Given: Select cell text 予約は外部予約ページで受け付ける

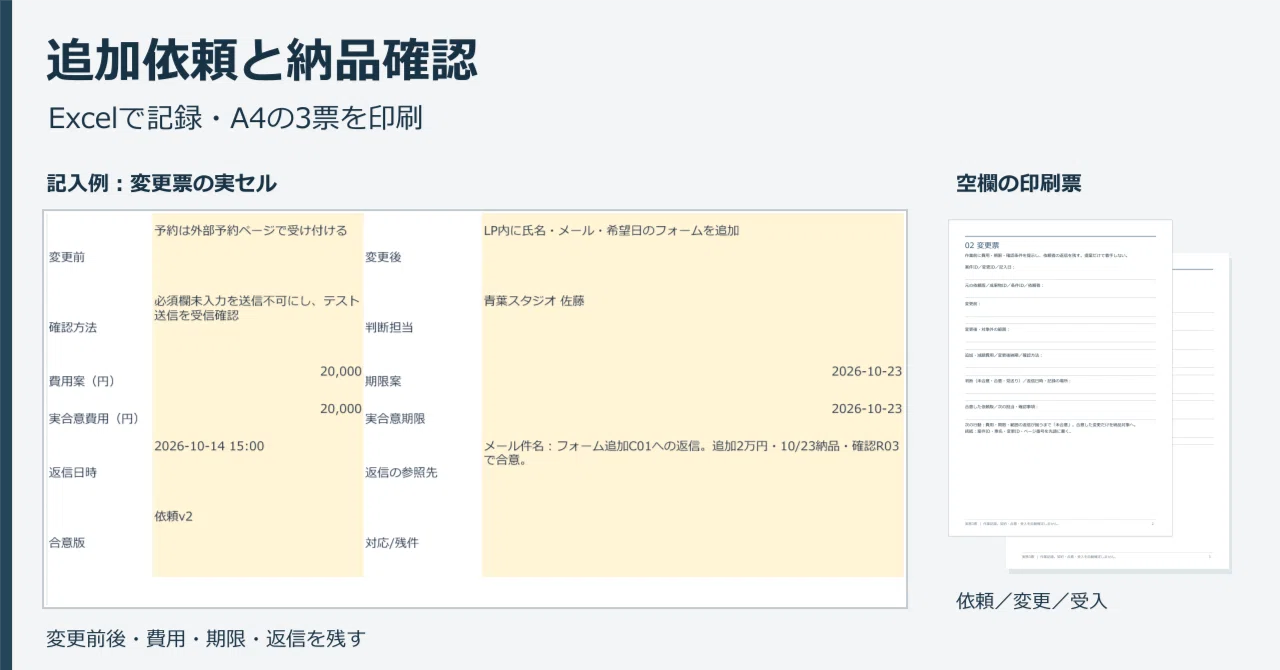Looking at the screenshot, I should coord(251,230).
